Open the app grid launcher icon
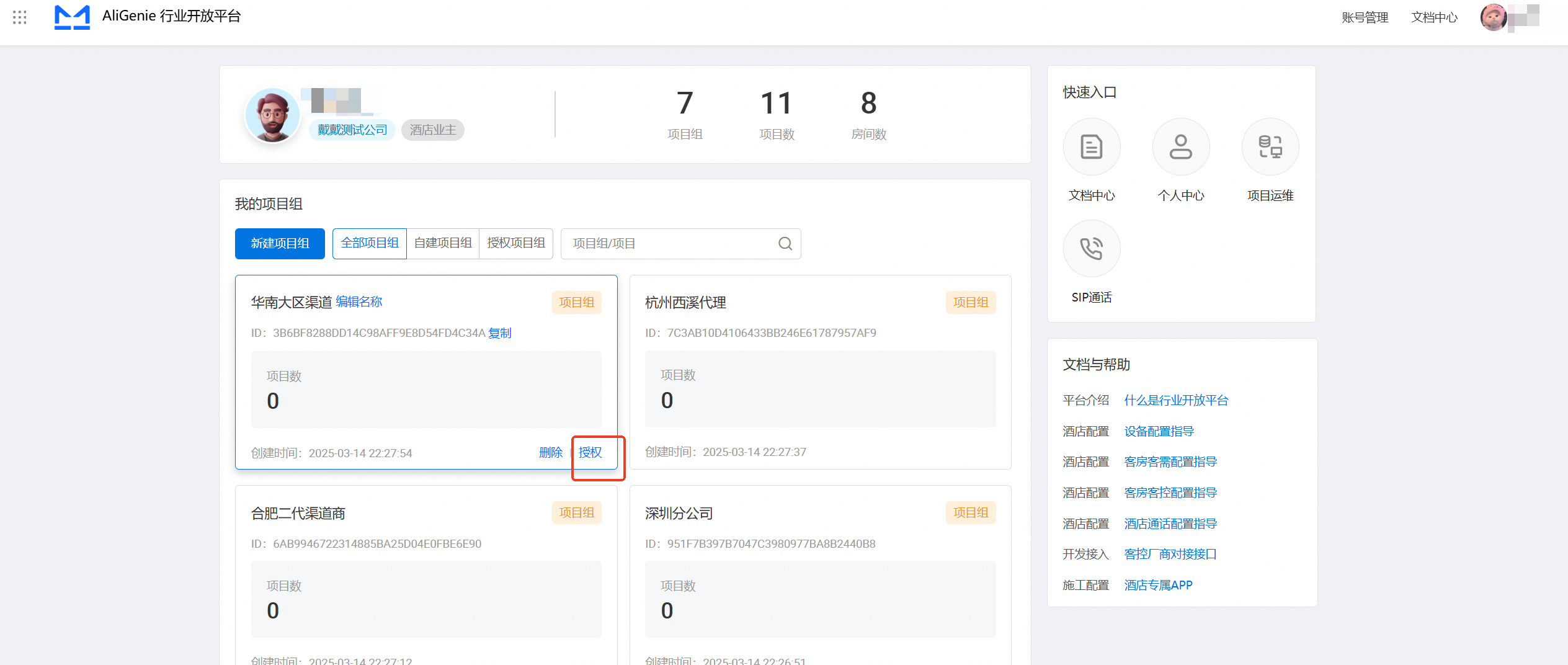1568x665 pixels. tap(20, 17)
